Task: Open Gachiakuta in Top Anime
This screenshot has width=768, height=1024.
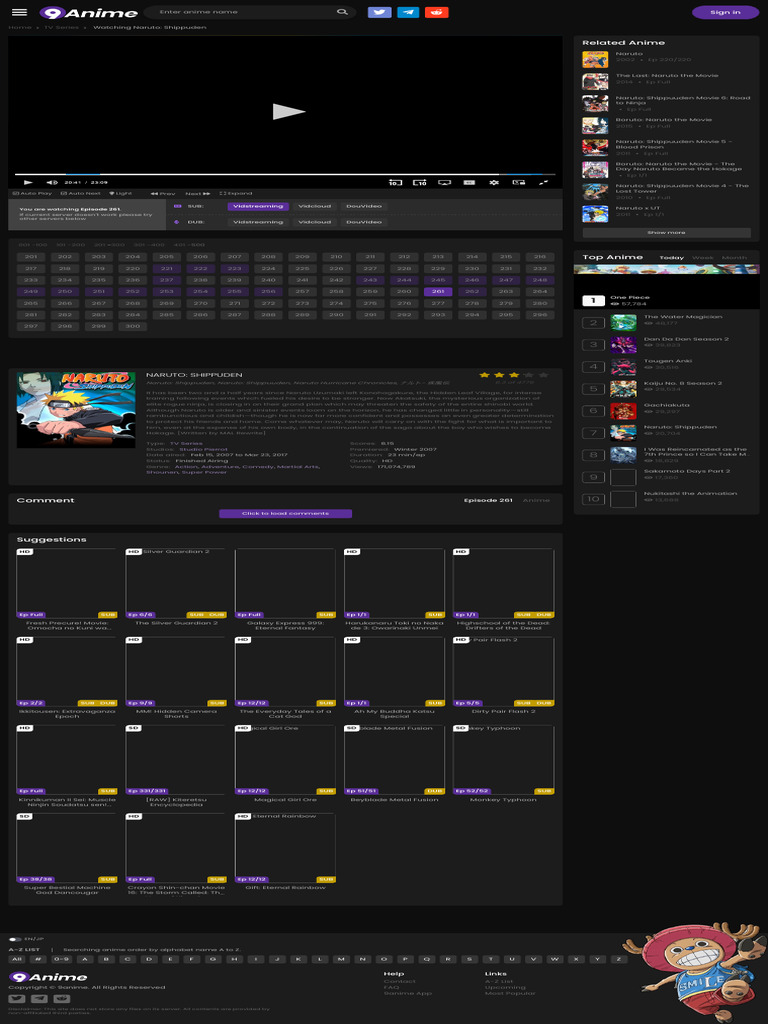Action: point(666,405)
